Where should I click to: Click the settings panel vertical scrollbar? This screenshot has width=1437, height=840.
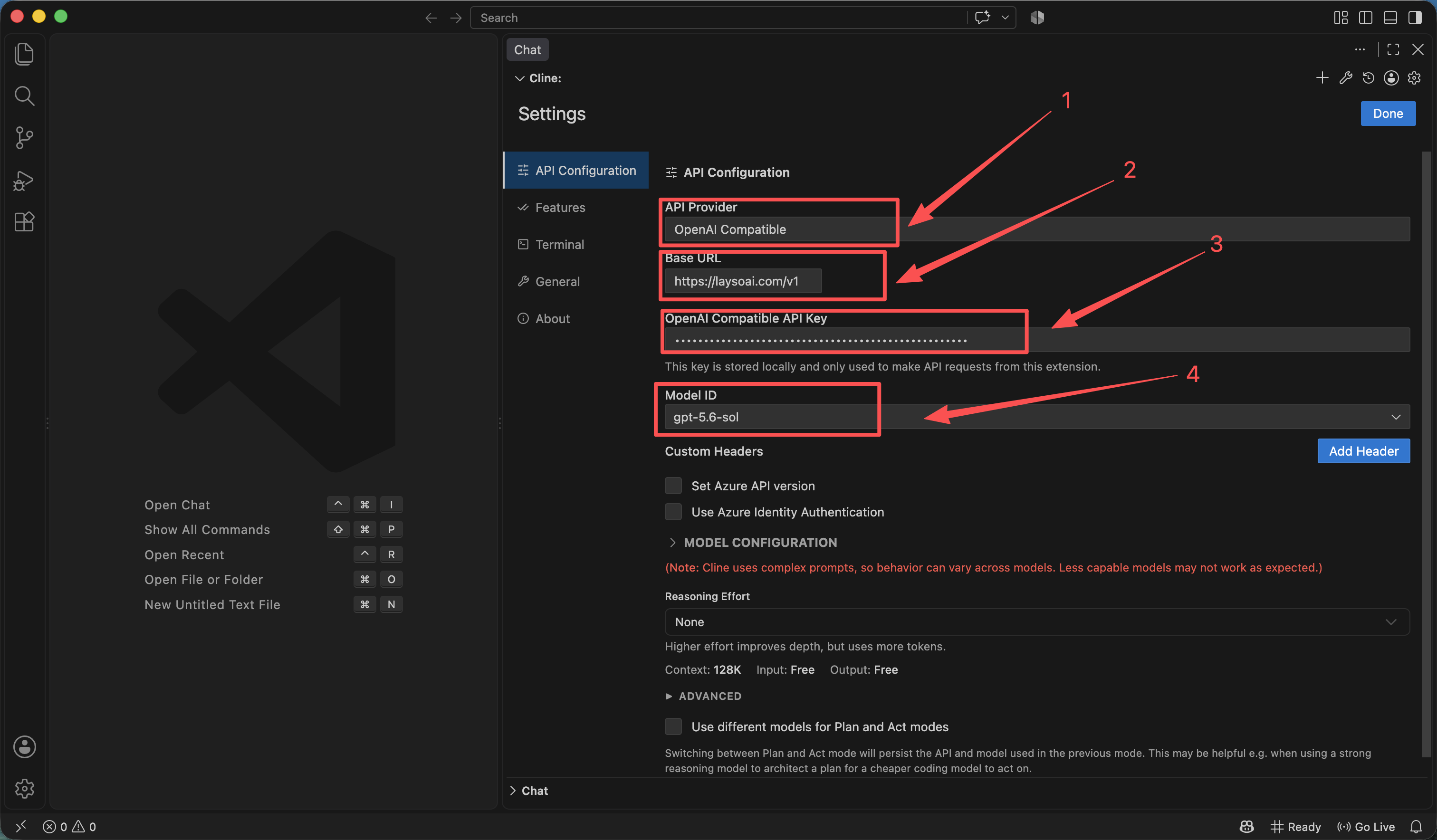click(x=1426, y=454)
